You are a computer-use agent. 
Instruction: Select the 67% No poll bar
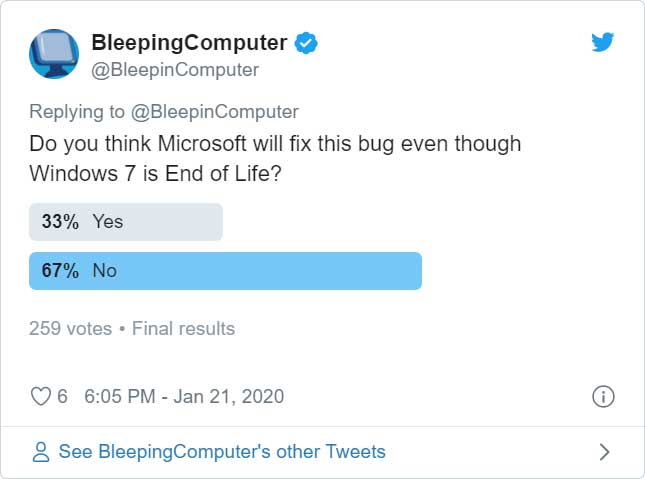coord(225,271)
